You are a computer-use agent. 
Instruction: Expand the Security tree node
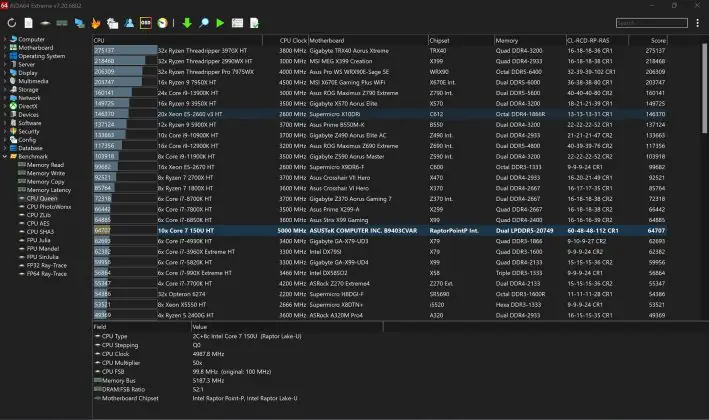click(5, 131)
